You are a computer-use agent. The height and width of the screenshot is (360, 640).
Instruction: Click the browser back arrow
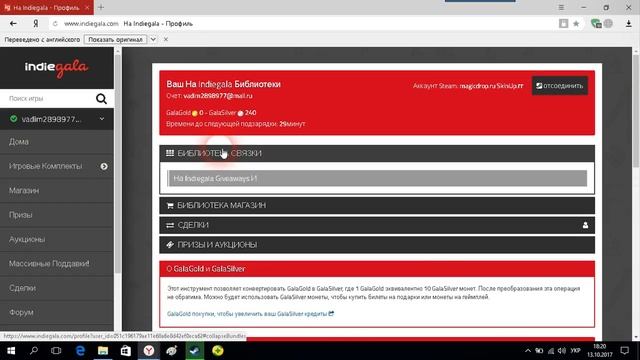tap(13, 24)
